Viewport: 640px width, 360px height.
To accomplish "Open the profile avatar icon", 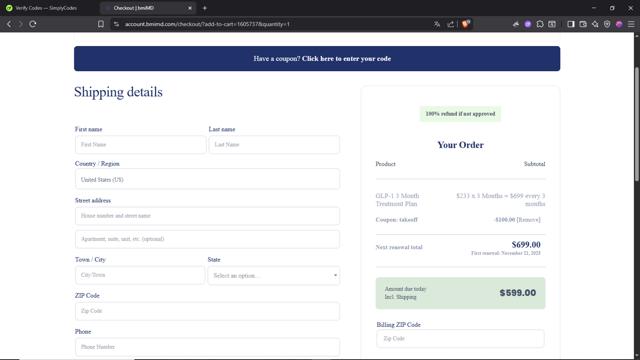I will click(619, 24).
